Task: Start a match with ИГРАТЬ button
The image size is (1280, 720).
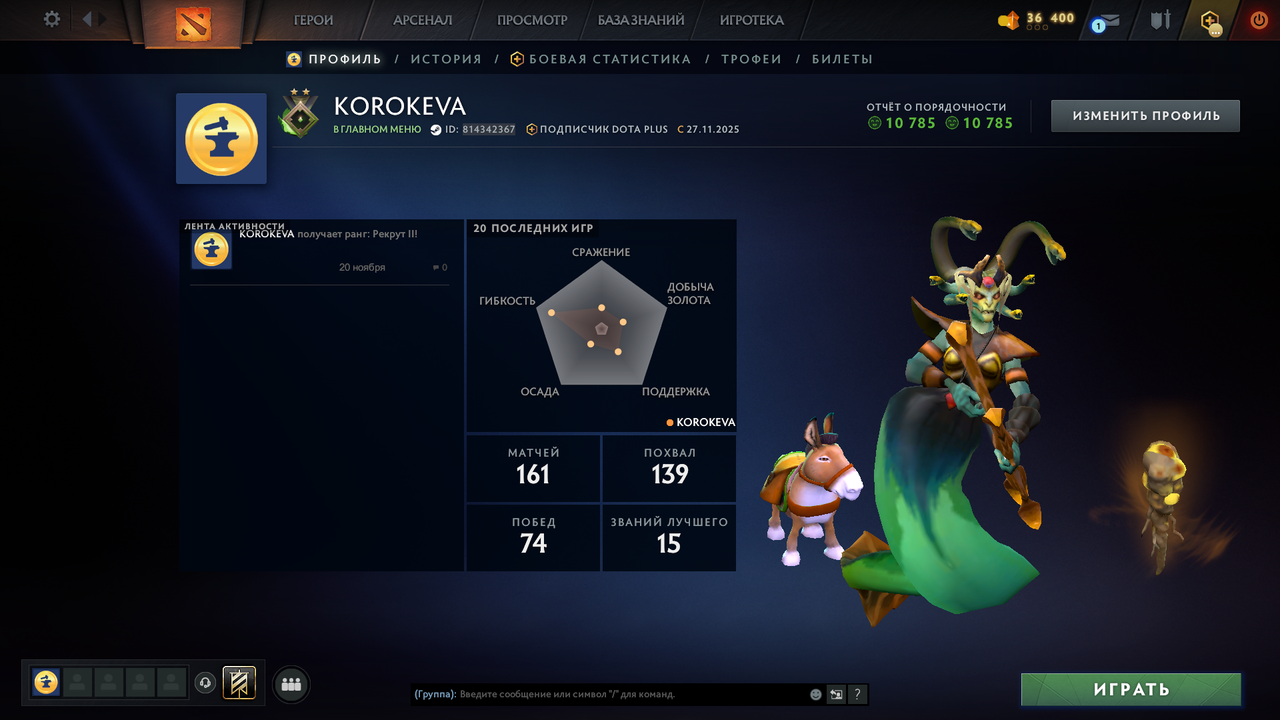Action: (1131, 689)
